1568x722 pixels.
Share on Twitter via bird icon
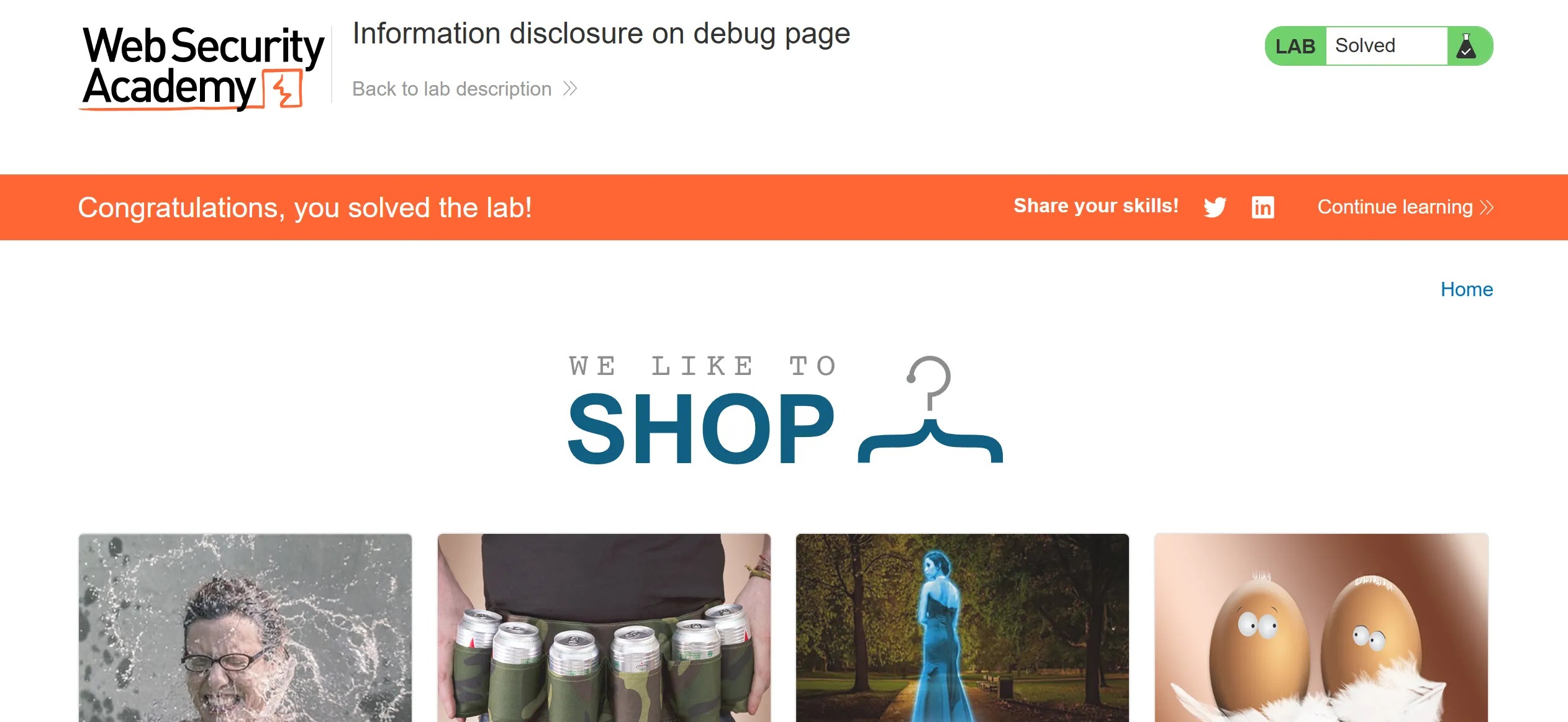click(x=1215, y=207)
